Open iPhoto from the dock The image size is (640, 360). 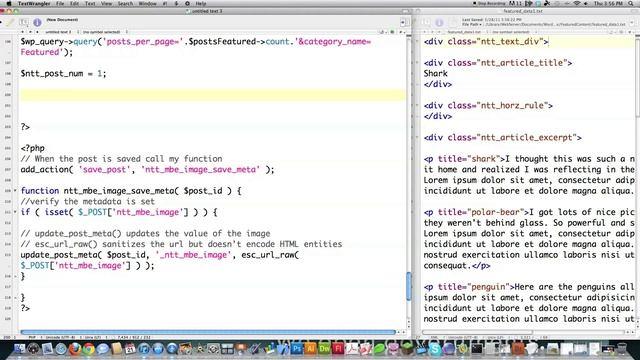(186, 349)
